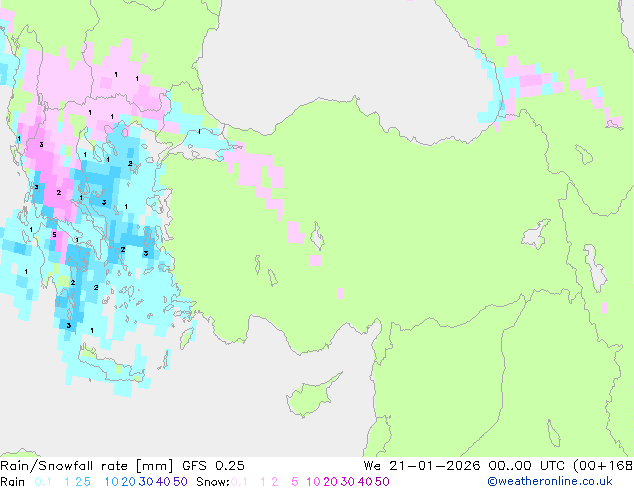Select the Snow legend value 50
This screenshot has height=490, width=634.
click(382, 482)
